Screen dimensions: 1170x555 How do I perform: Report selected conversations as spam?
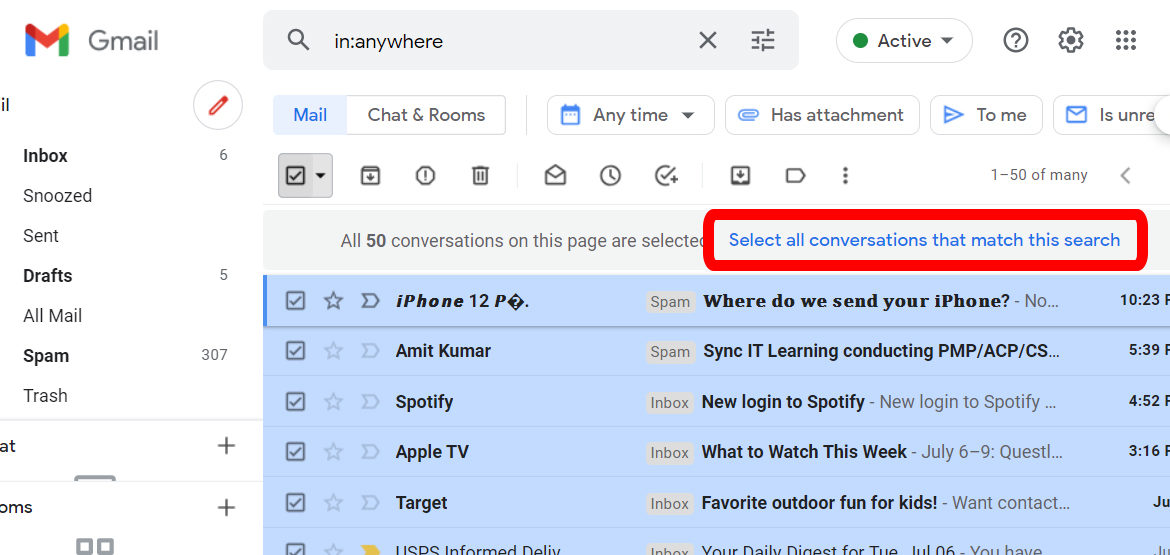[x=425, y=175]
